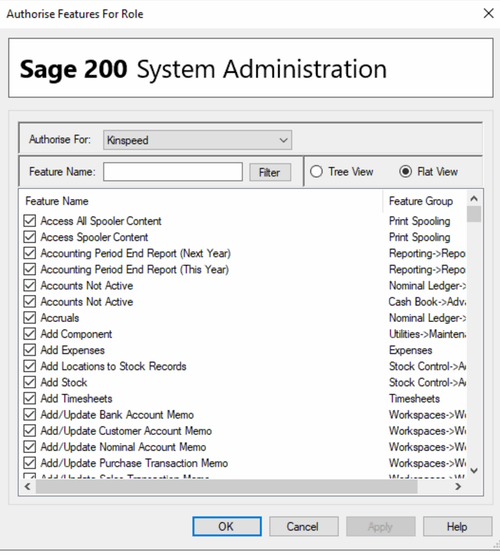Confirm with the OK button
The width and height of the screenshot is (500, 555).
(227, 526)
